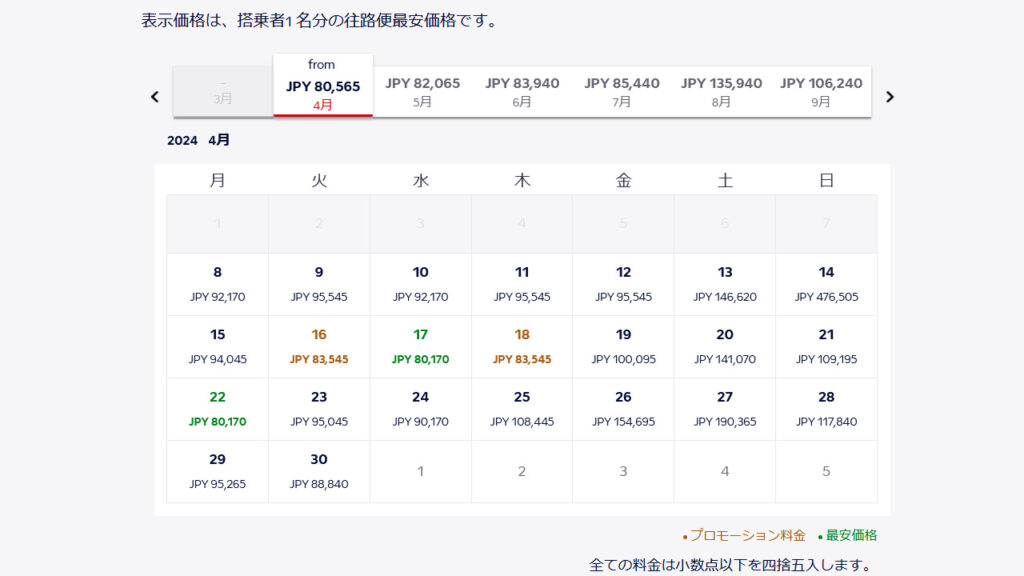Choose April 16 promotion fare JPY 83,545
1024x576 pixels.
tap(319, 347)
